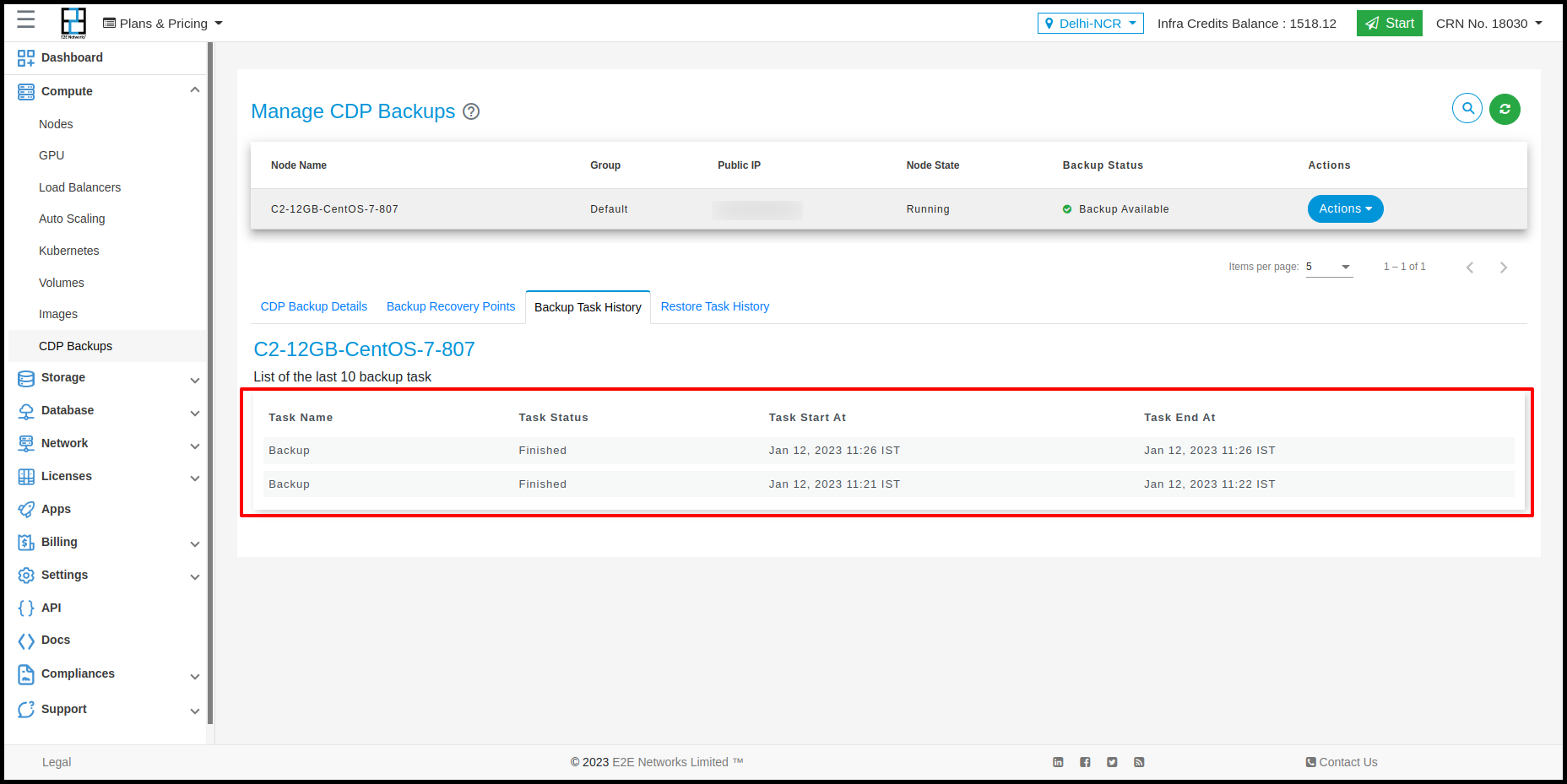Viewport: 1567px width, 784px height.
Task: Click the Docs code icon
Action: (x=26, y=641)
